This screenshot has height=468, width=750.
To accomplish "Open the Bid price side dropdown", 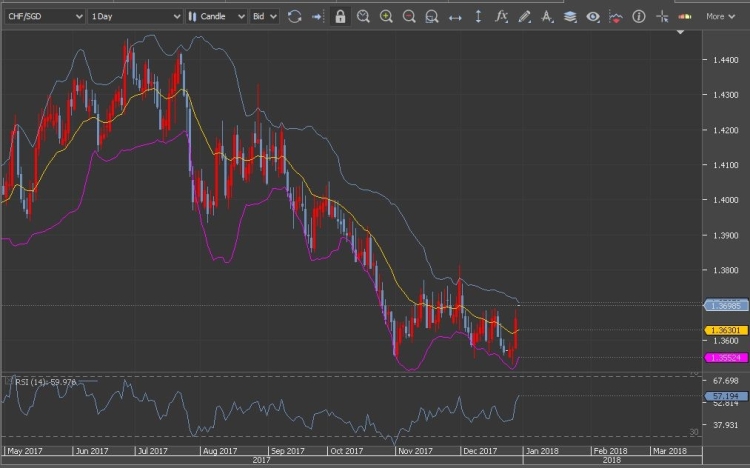I will [x=264, y=16].
